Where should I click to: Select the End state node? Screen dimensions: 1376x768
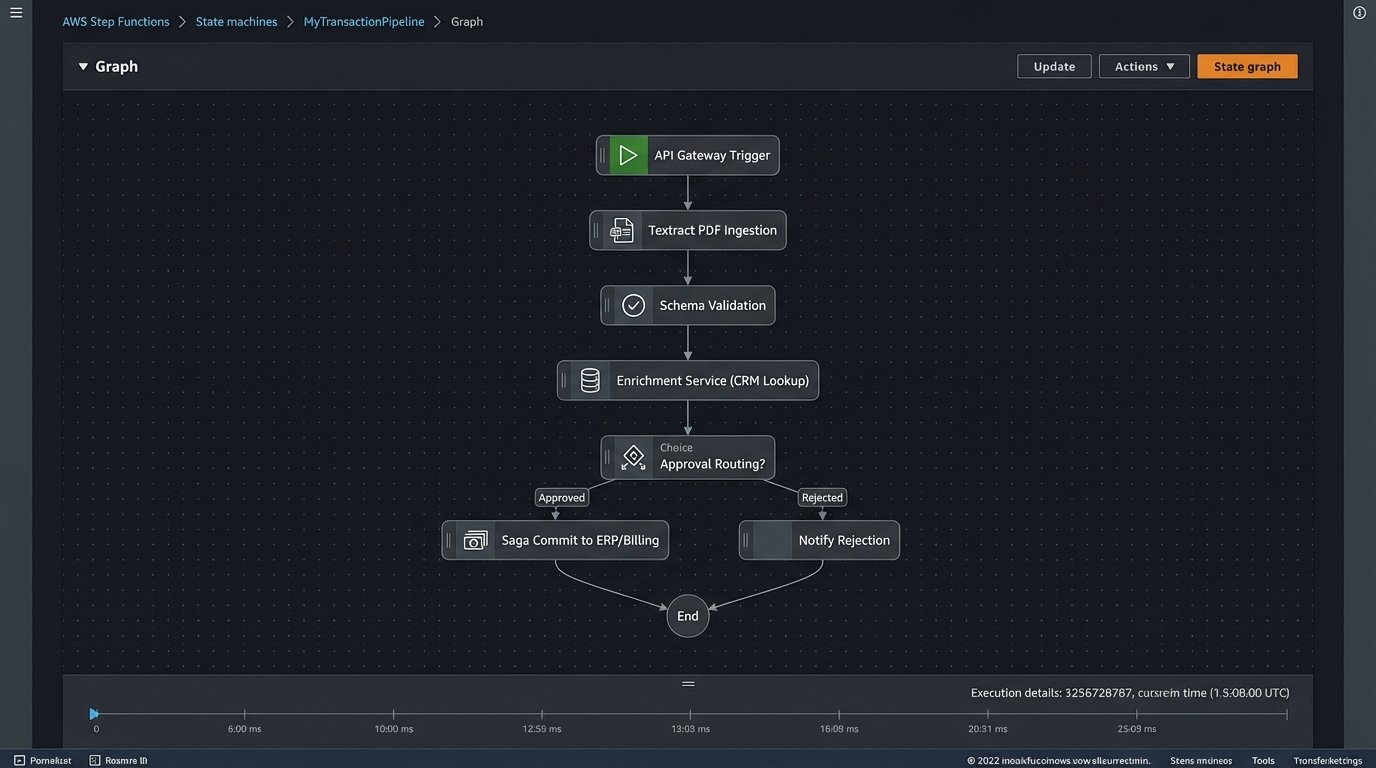(x=688, y=616)
